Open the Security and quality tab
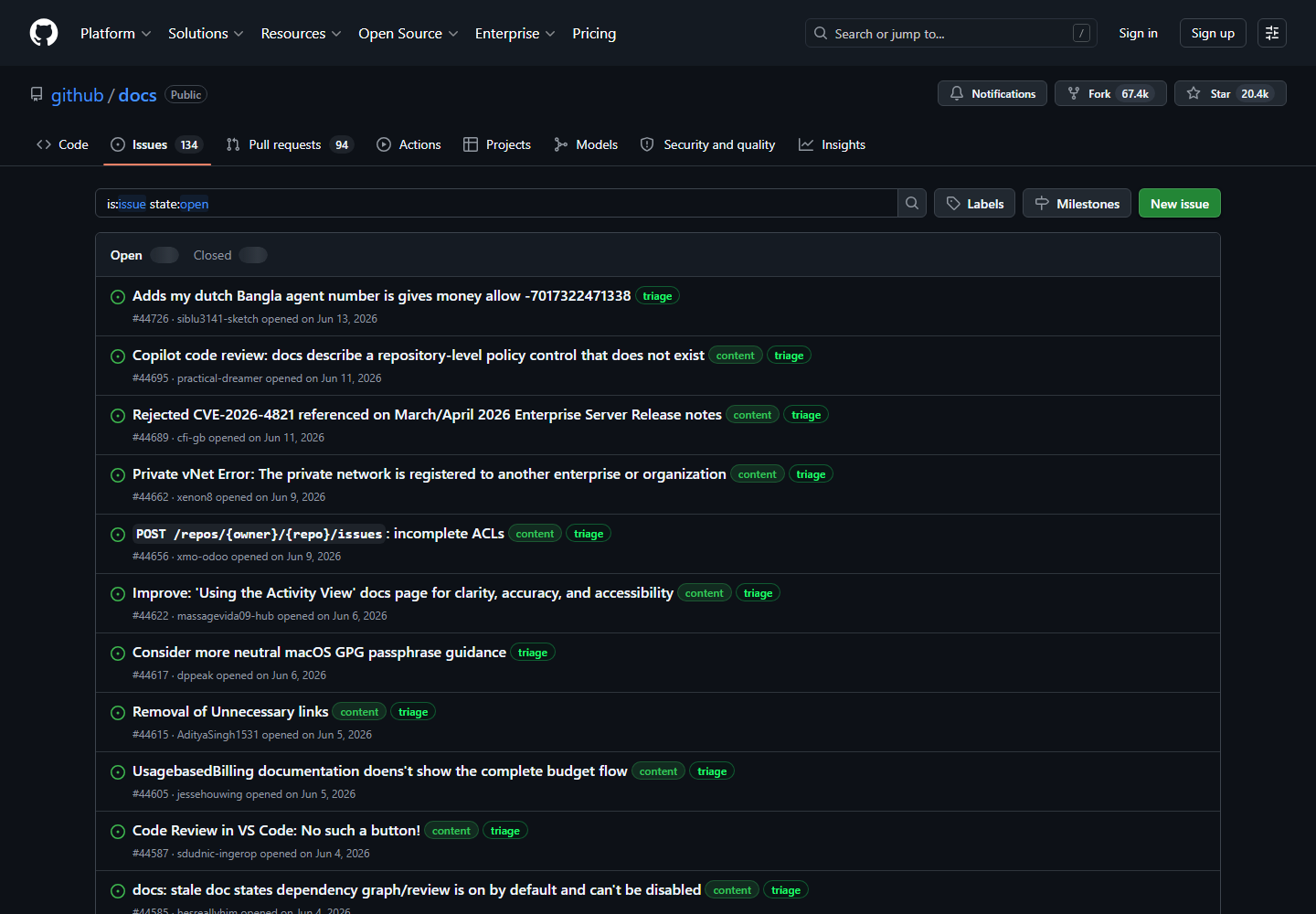The width and height of the screenshot is (1316, 914). click(x=707, y=144)
